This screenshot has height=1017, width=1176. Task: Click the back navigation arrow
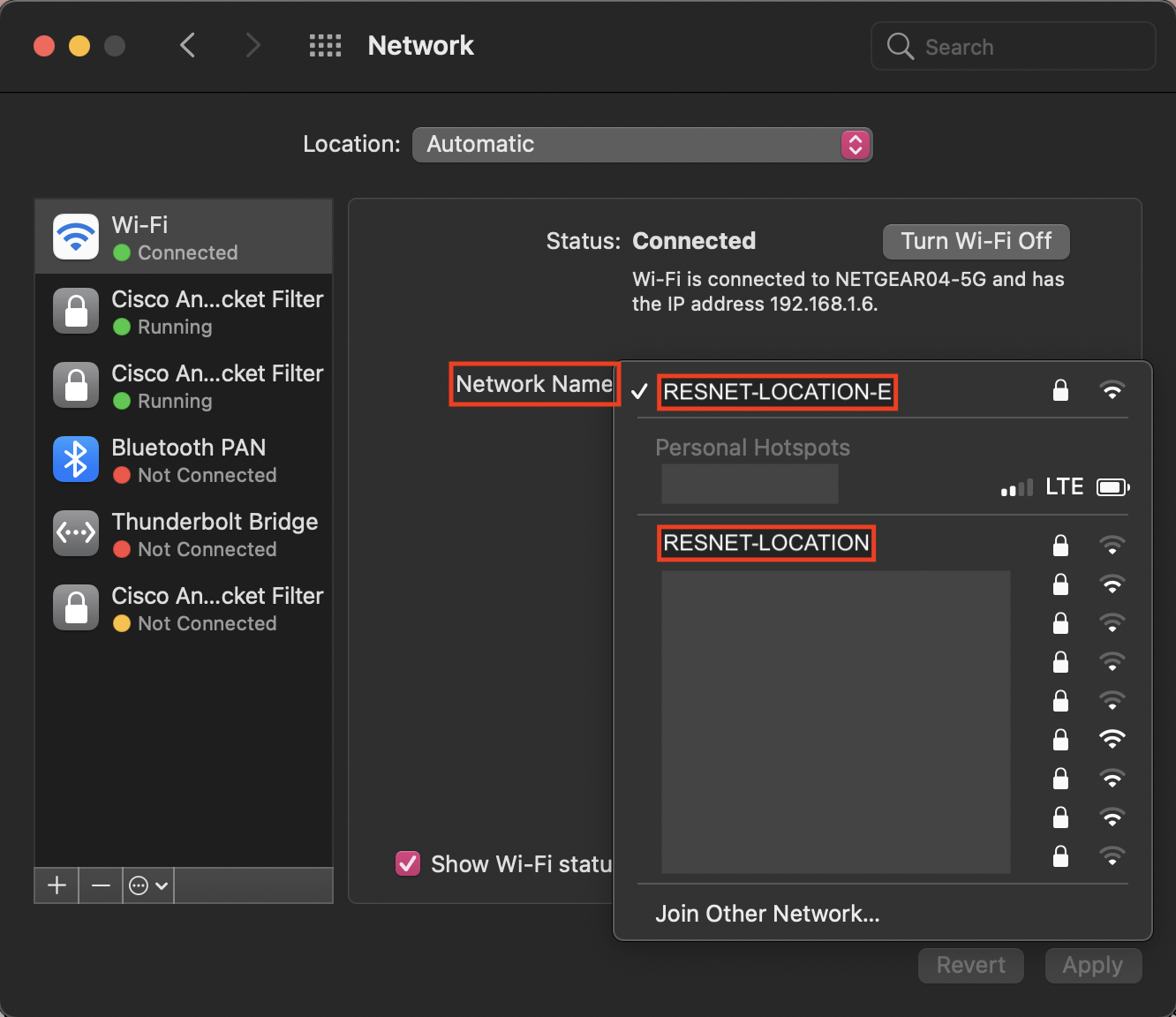(x=187, y=45)
